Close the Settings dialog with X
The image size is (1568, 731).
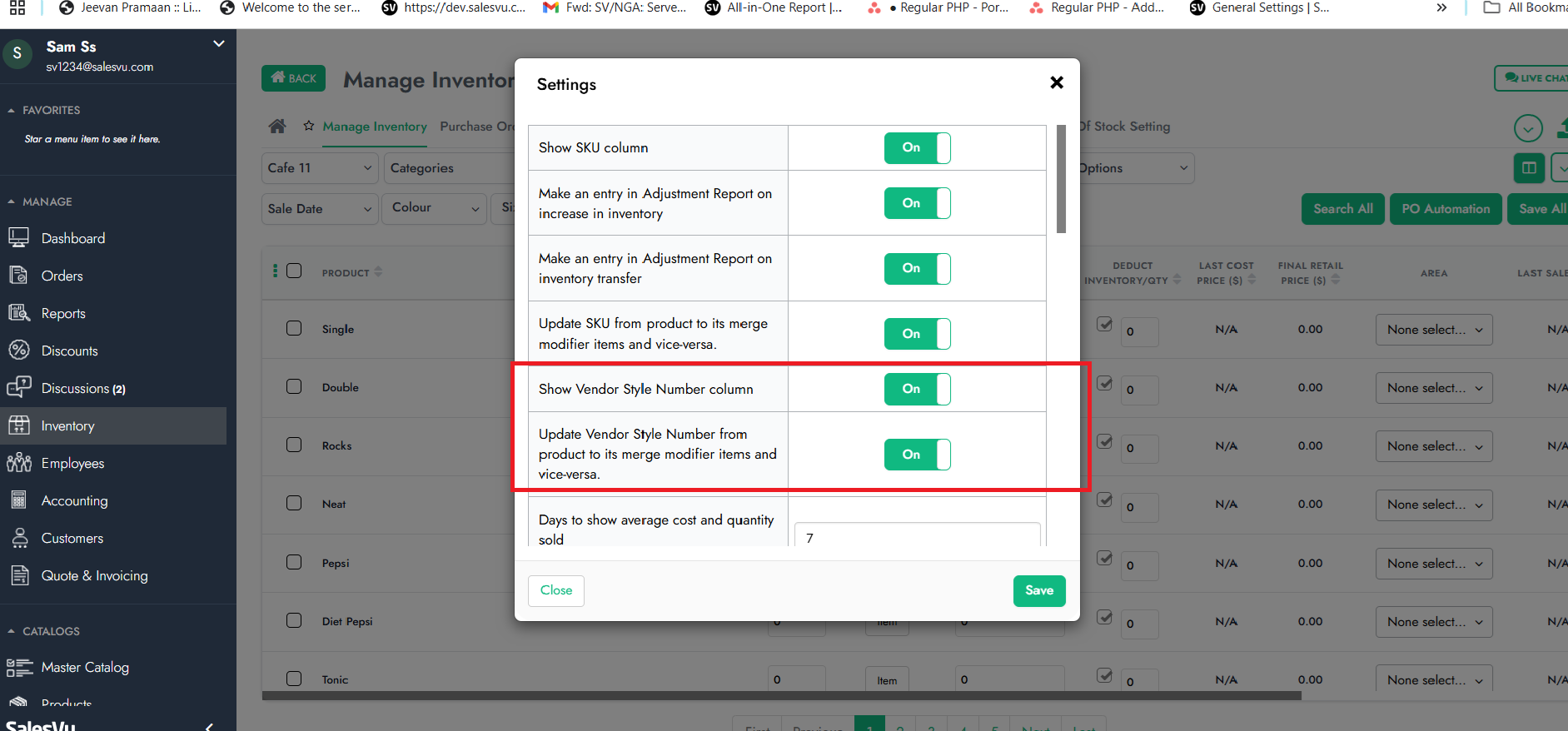coord(1057,82)
